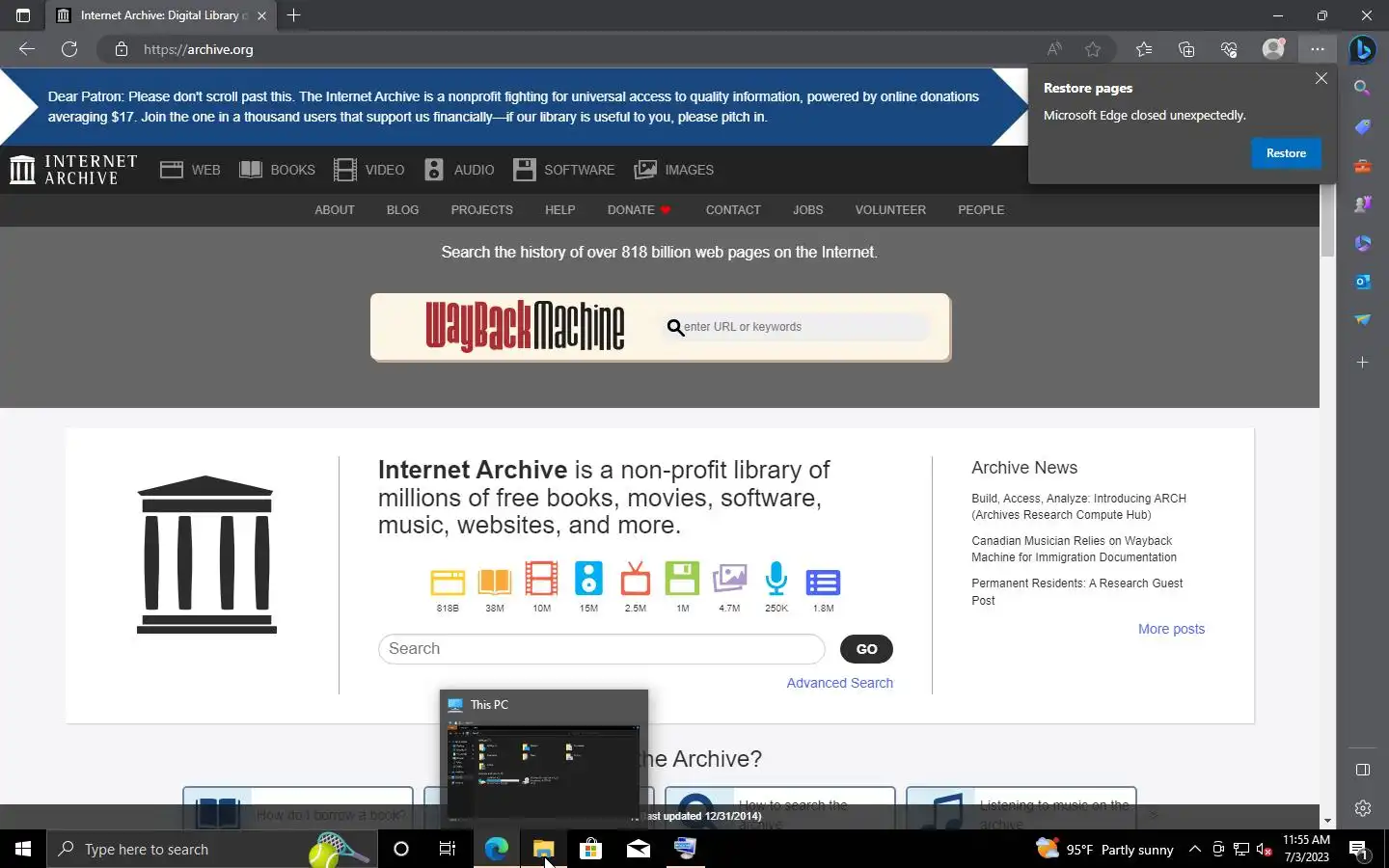This screenshot has height=868, width=1389.
Task: Click Restore in the Restore pages popup
Action: 1286,153
